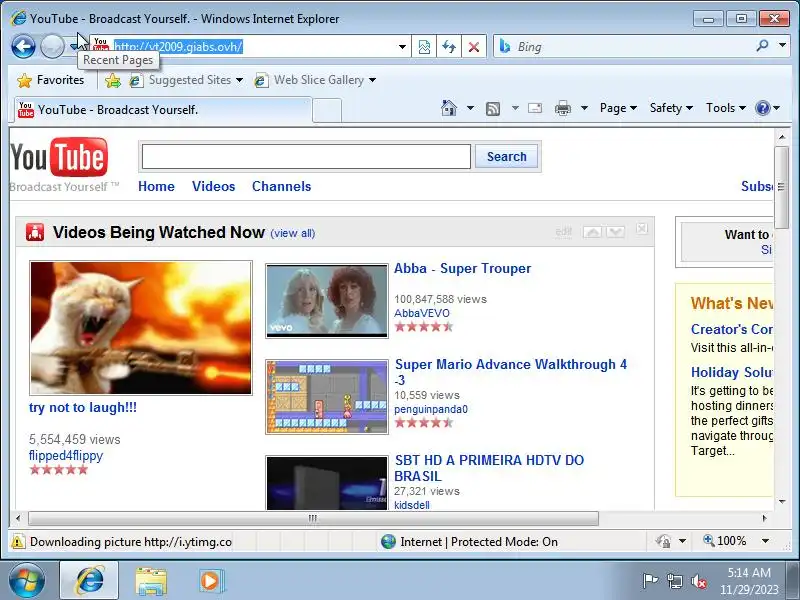The height and width of the screenshot is (600, 800).
Task: Select the YouTube - Broadcast Yourself tab
Action: [x=163, y=110]
